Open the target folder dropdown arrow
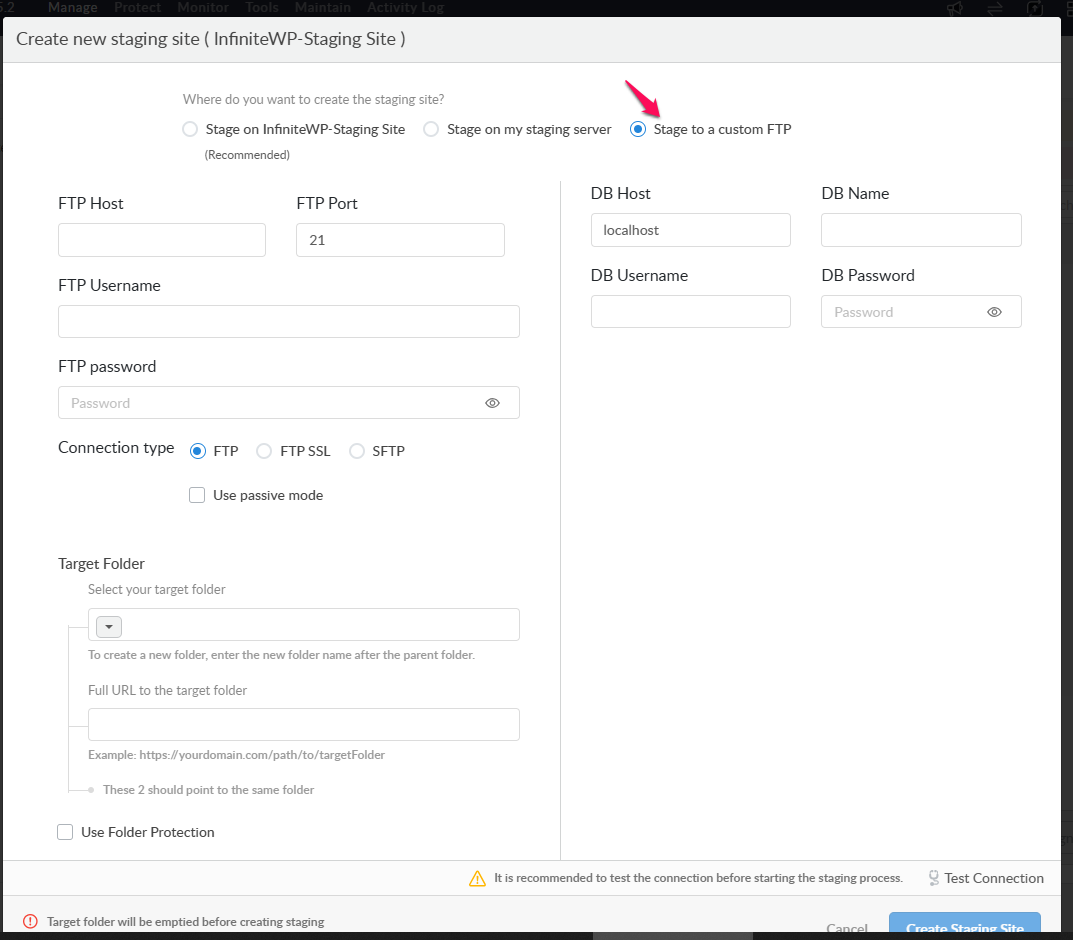This screenshot has width=1073, height=940. coord(109,627)
